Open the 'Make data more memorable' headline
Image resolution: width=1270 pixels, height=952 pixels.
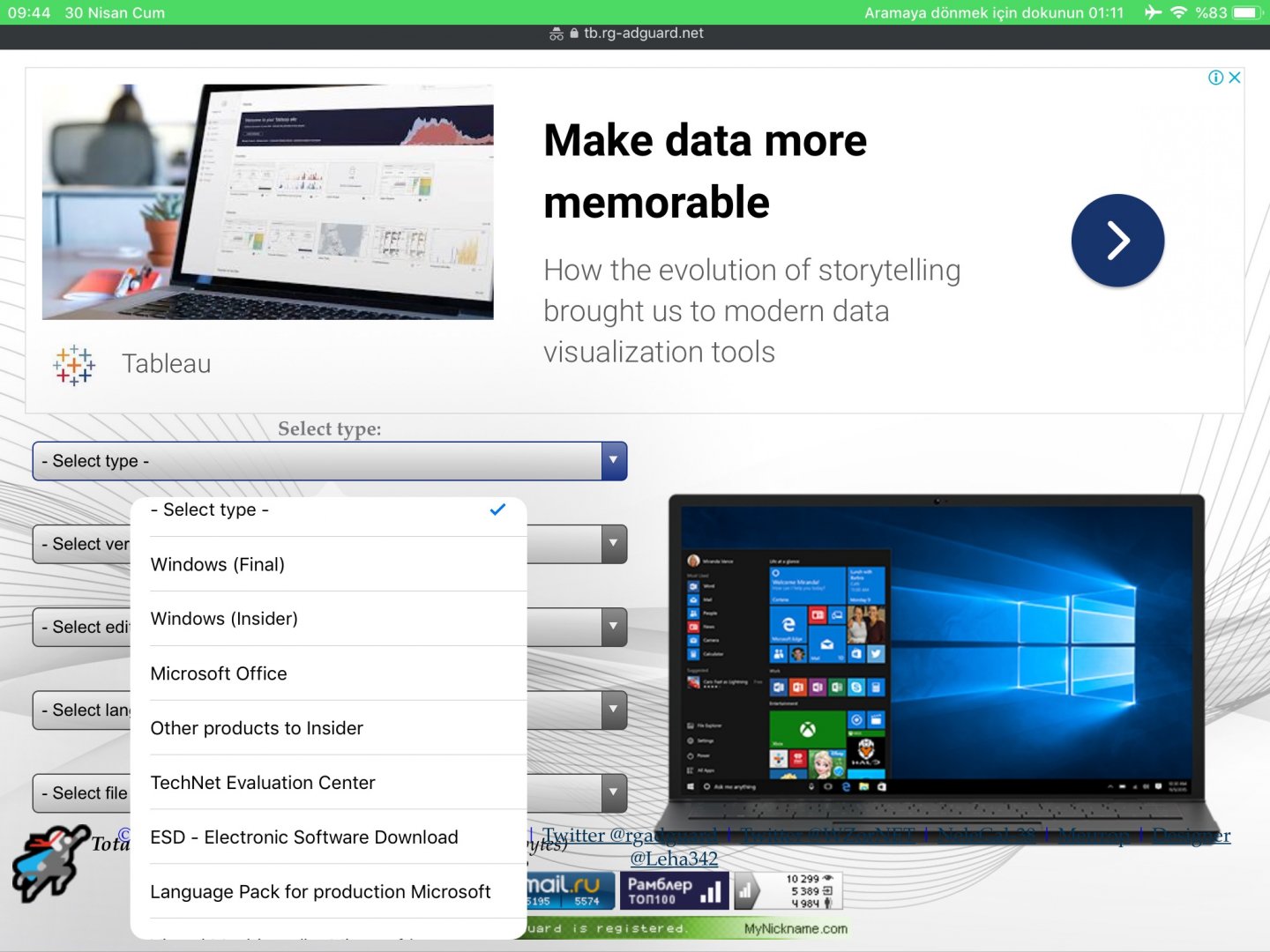(x=706, y=171)
